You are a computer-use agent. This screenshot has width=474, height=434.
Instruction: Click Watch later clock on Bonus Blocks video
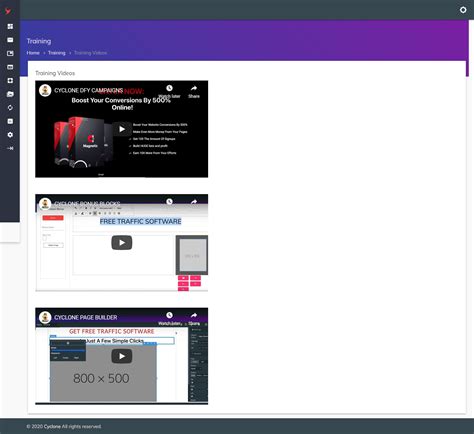[x=169, y=201]
